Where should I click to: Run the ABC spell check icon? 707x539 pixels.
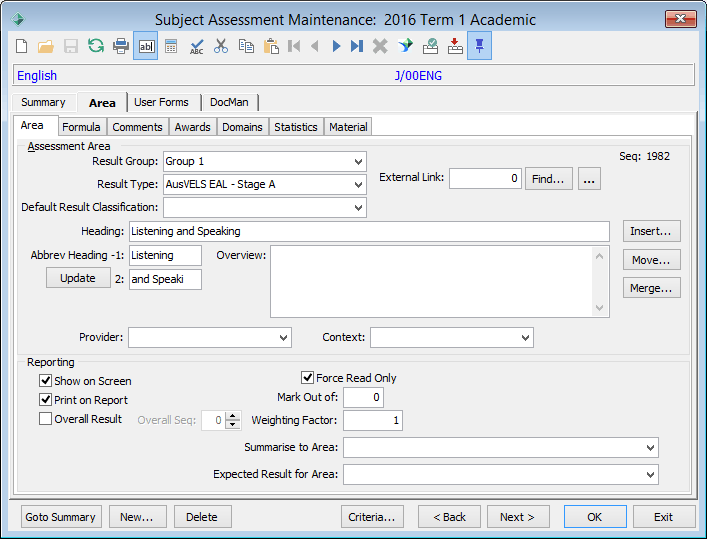[196, 46]
